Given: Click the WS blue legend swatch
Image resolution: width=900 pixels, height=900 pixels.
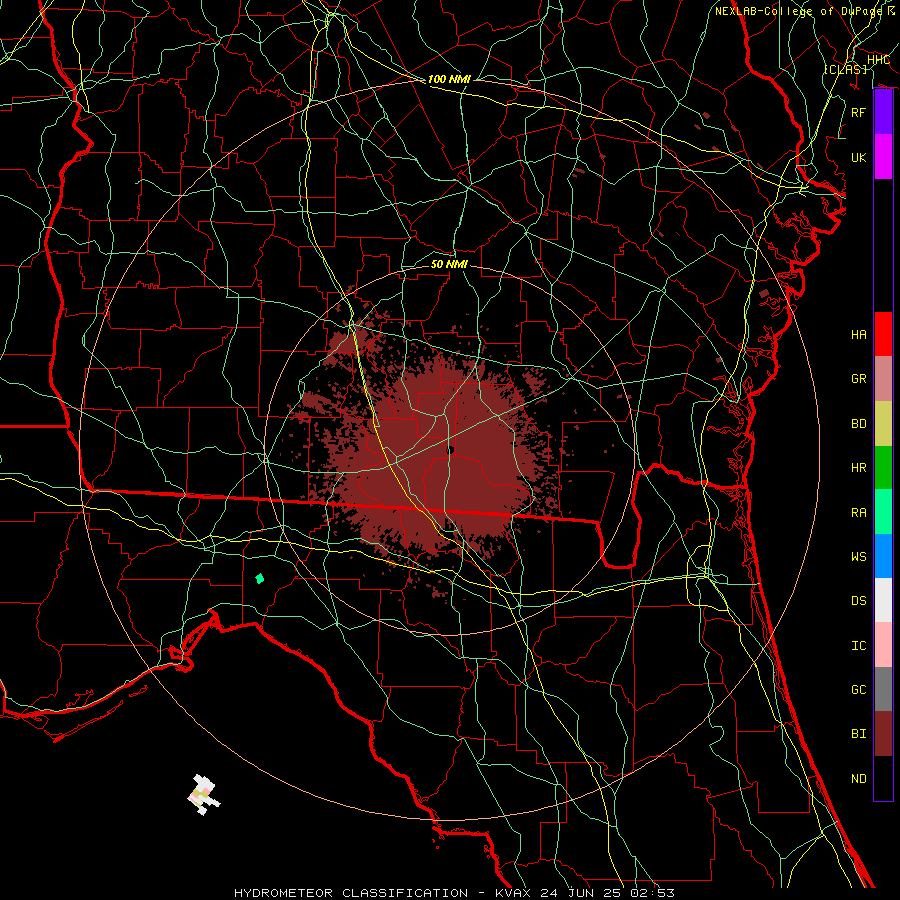Looking at the screenshot, I should tap(883, 556).
